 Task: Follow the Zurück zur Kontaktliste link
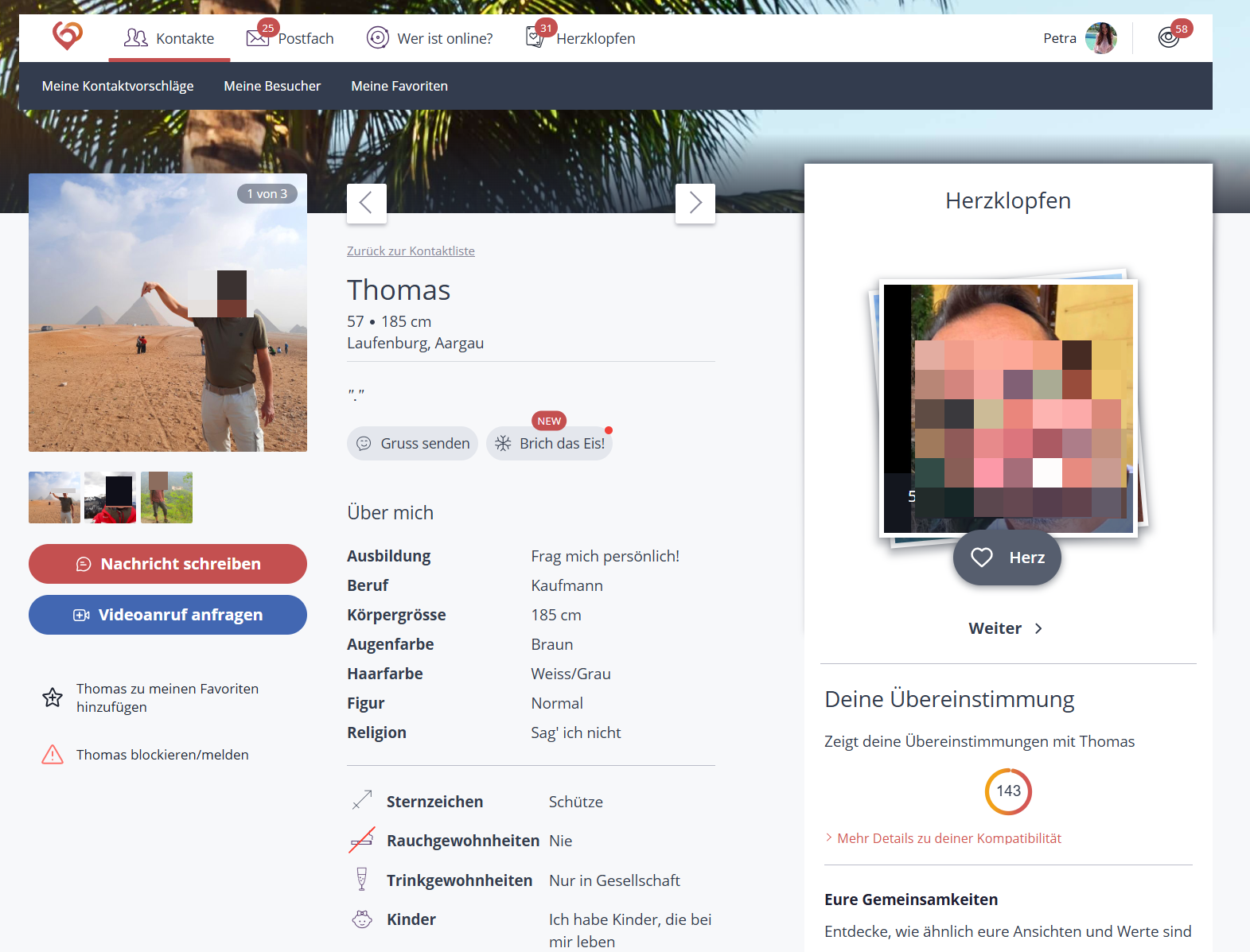(x=411, y=251)
